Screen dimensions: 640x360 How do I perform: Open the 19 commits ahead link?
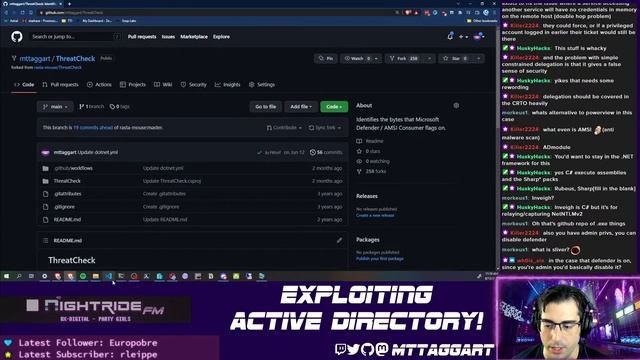93,128
